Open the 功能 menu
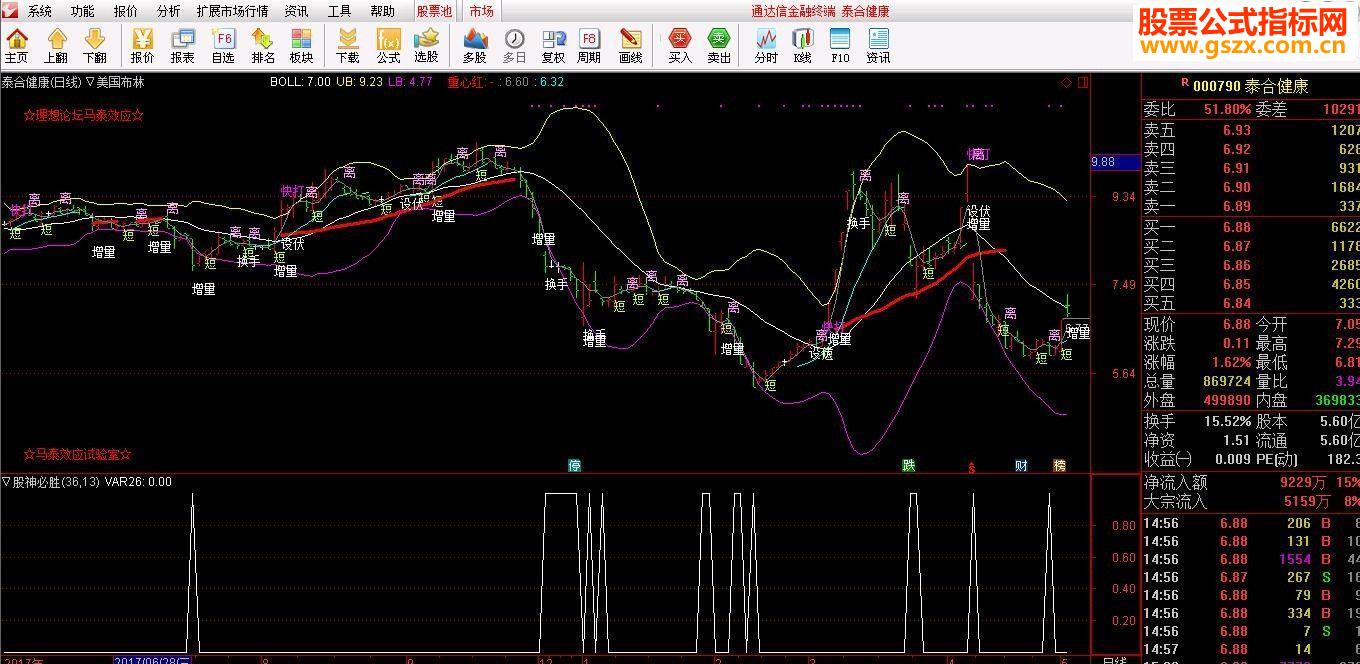Viewport: 1360px width, 664px height. tap(83, 12)
